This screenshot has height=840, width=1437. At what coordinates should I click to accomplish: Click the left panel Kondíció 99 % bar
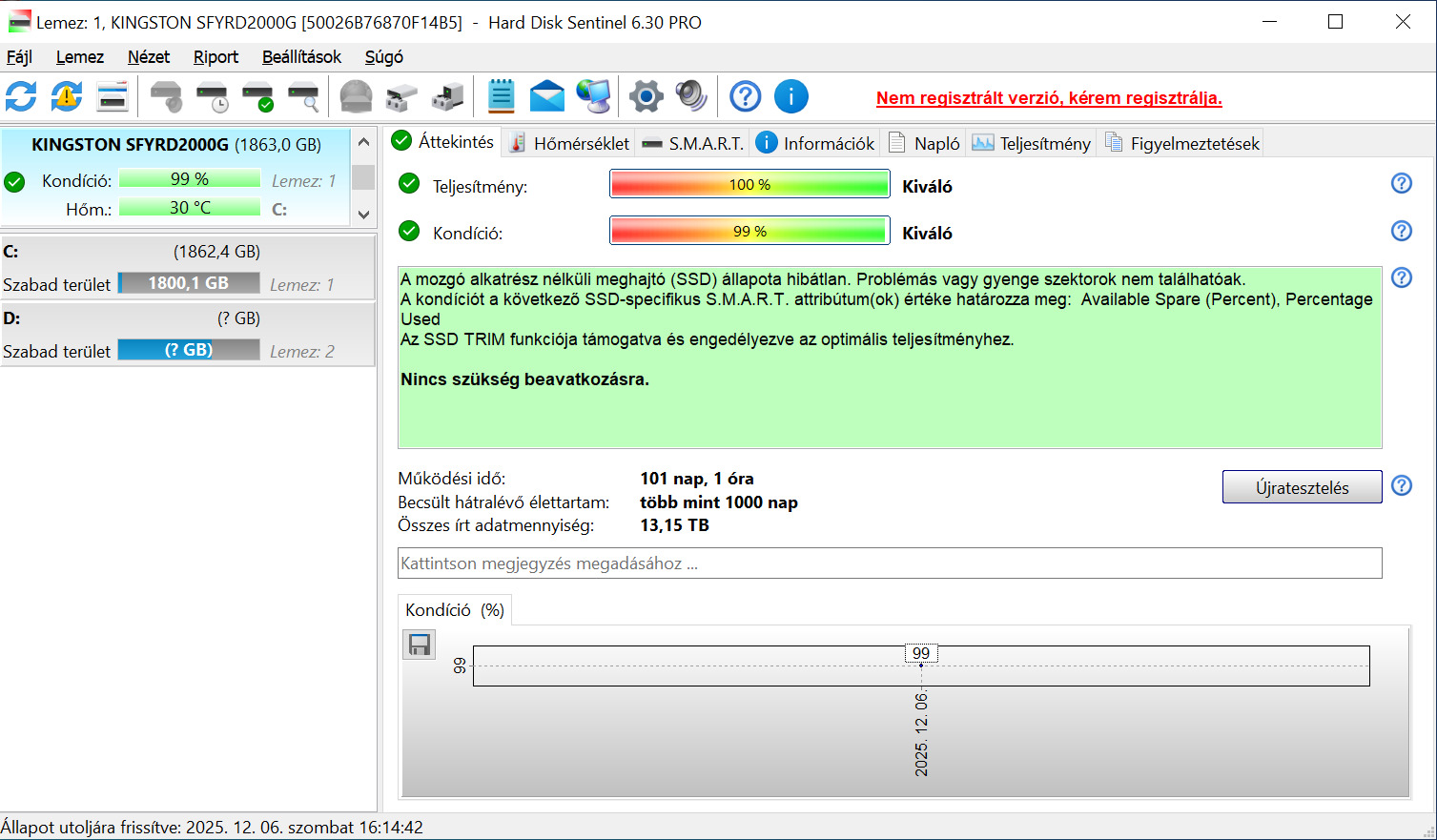tap(190, 178)
